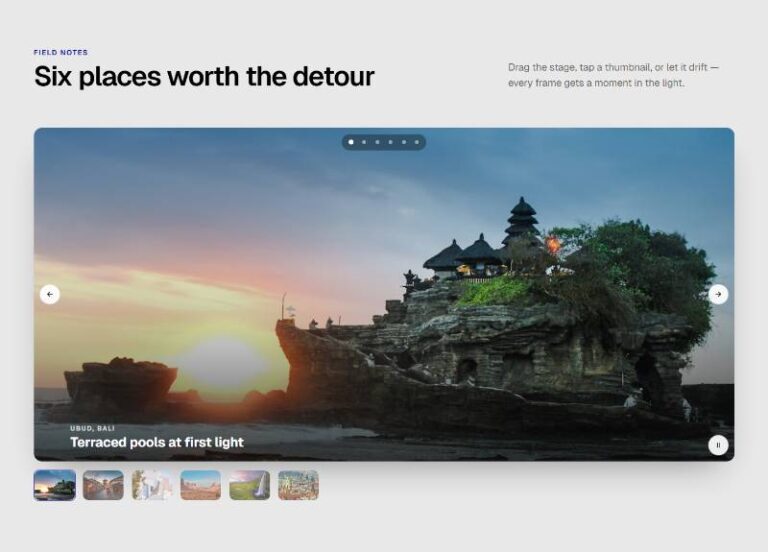768x552 pixels.
Task: Click the 'Six places worth the detour' heading
Action: (204, 76)
